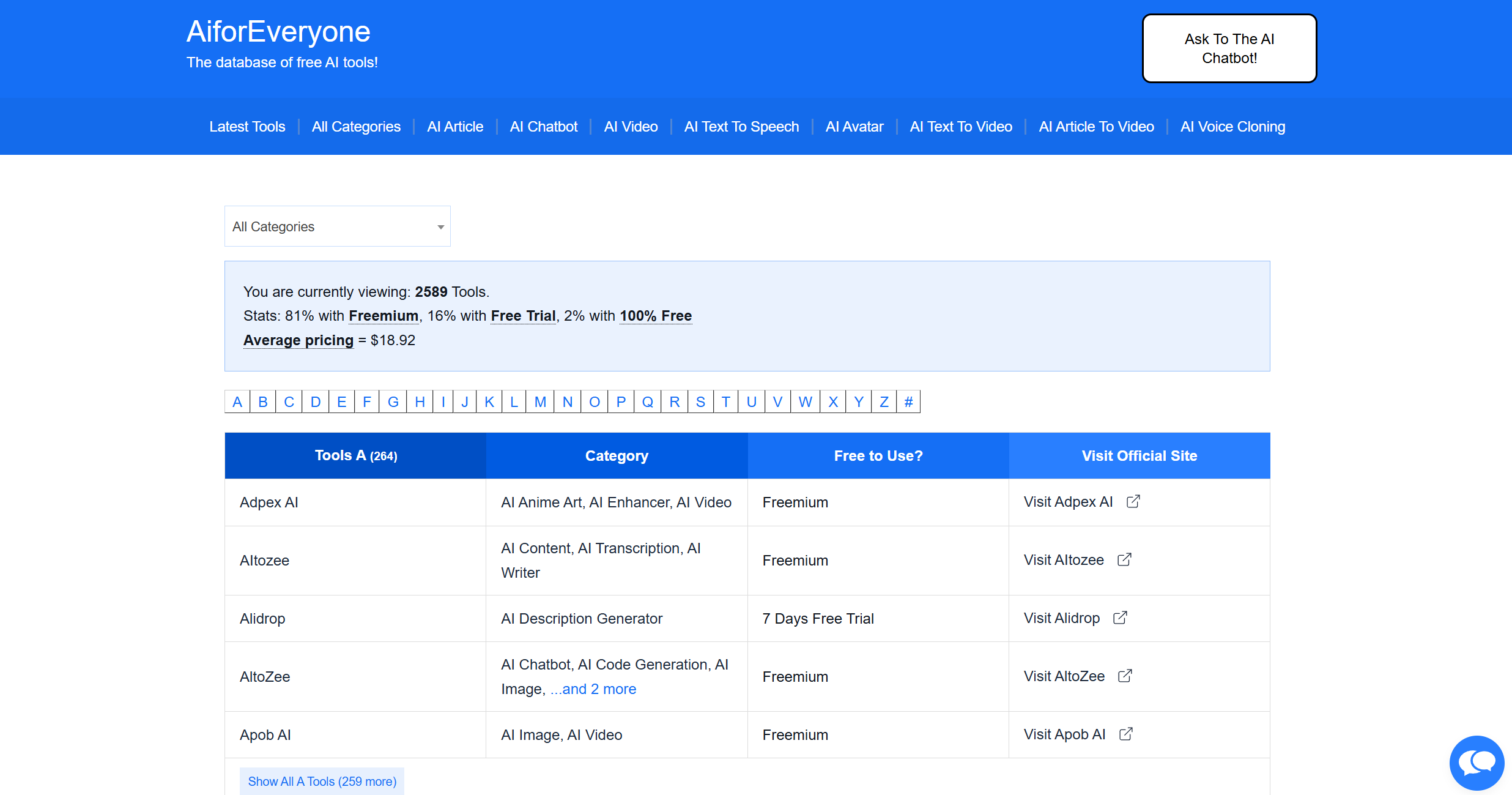Select AI Chatbot nav link

tap(544, 127)
